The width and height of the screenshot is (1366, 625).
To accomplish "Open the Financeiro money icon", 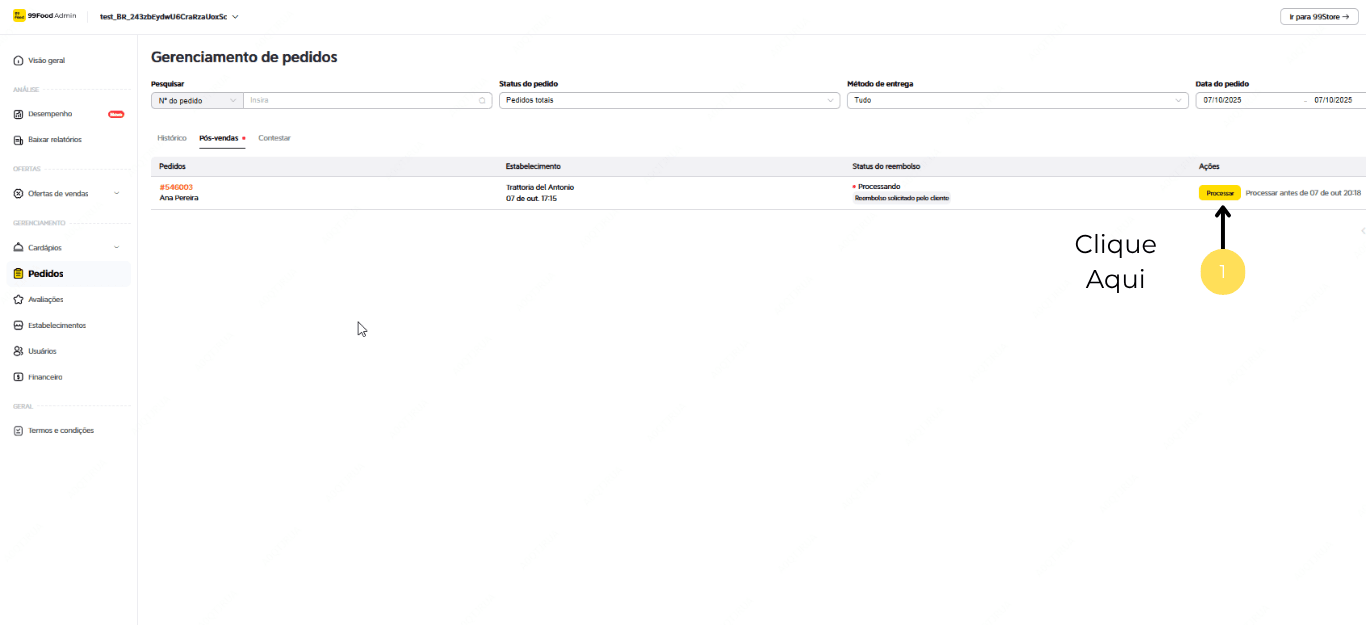I will point(18,377).
